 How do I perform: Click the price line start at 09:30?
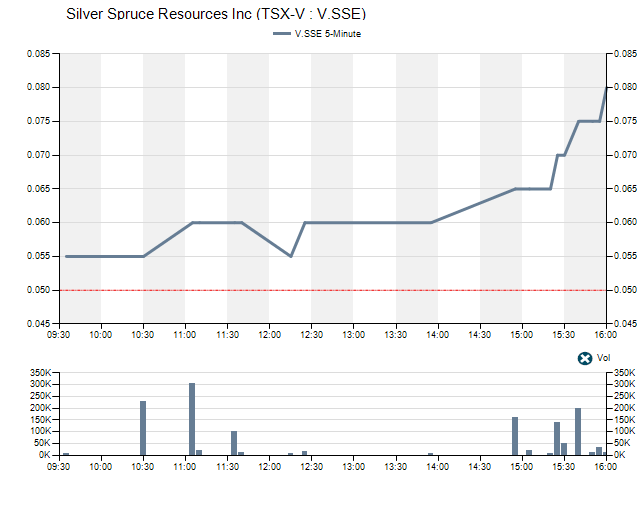click(67, 256)
